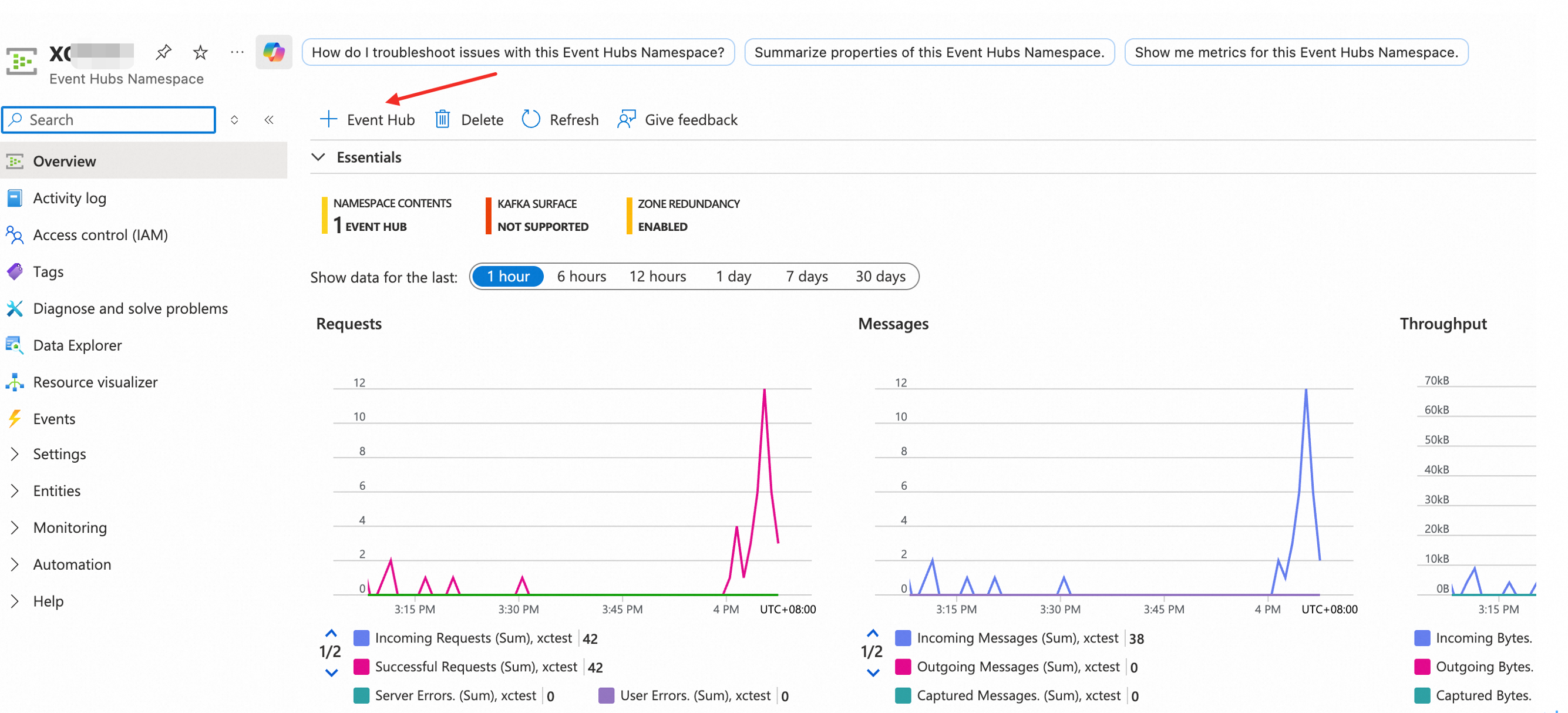Select the 1 hour time range
This screenshot has height=713, width=1568.
507,277
